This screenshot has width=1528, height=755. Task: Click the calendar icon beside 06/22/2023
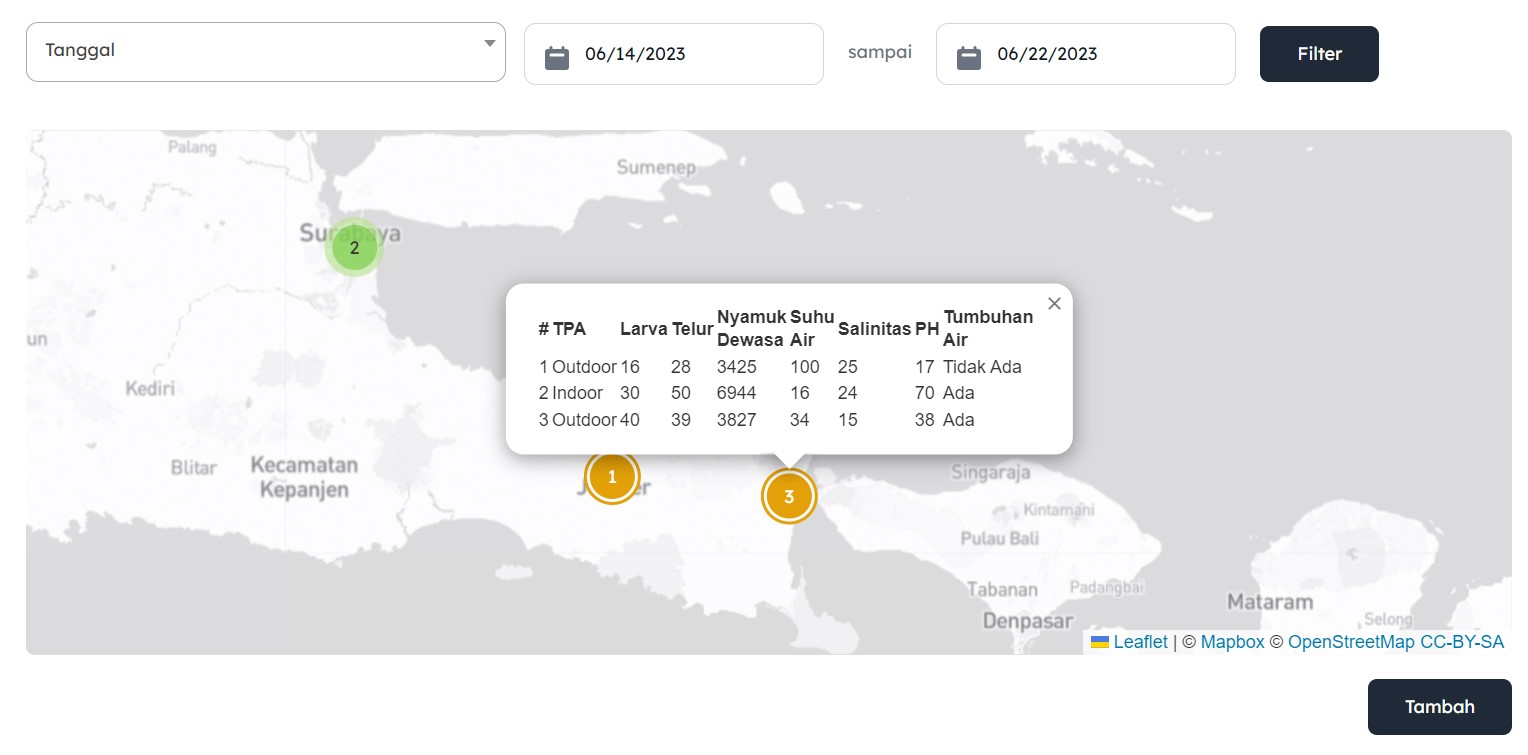click(x=969, y=58)
